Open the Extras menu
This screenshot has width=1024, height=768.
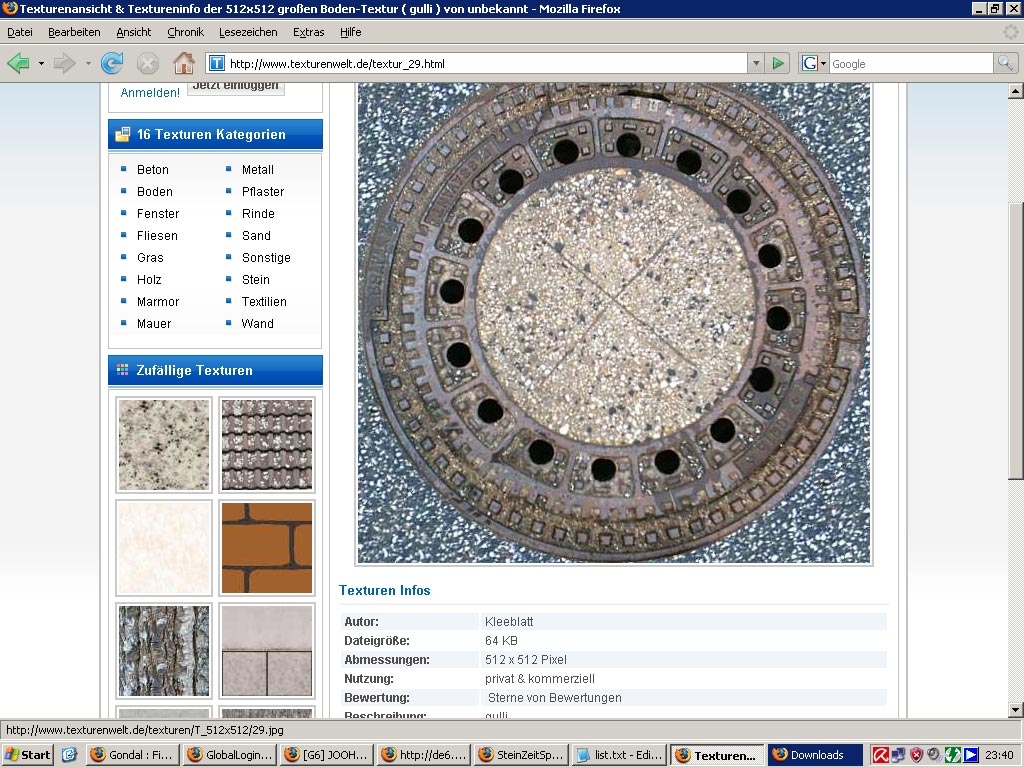308,32
